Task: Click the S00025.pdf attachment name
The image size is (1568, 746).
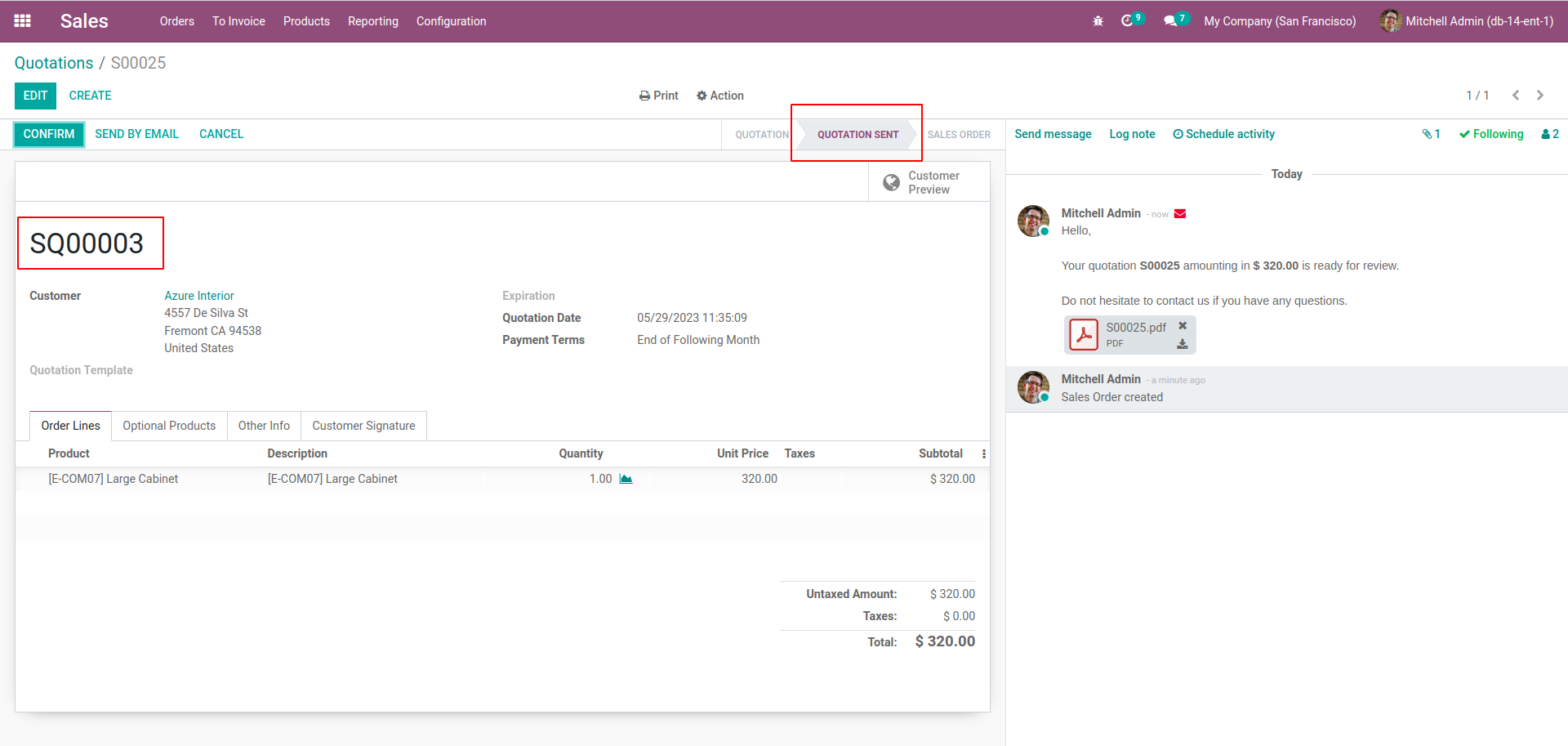Action: 1136,328
